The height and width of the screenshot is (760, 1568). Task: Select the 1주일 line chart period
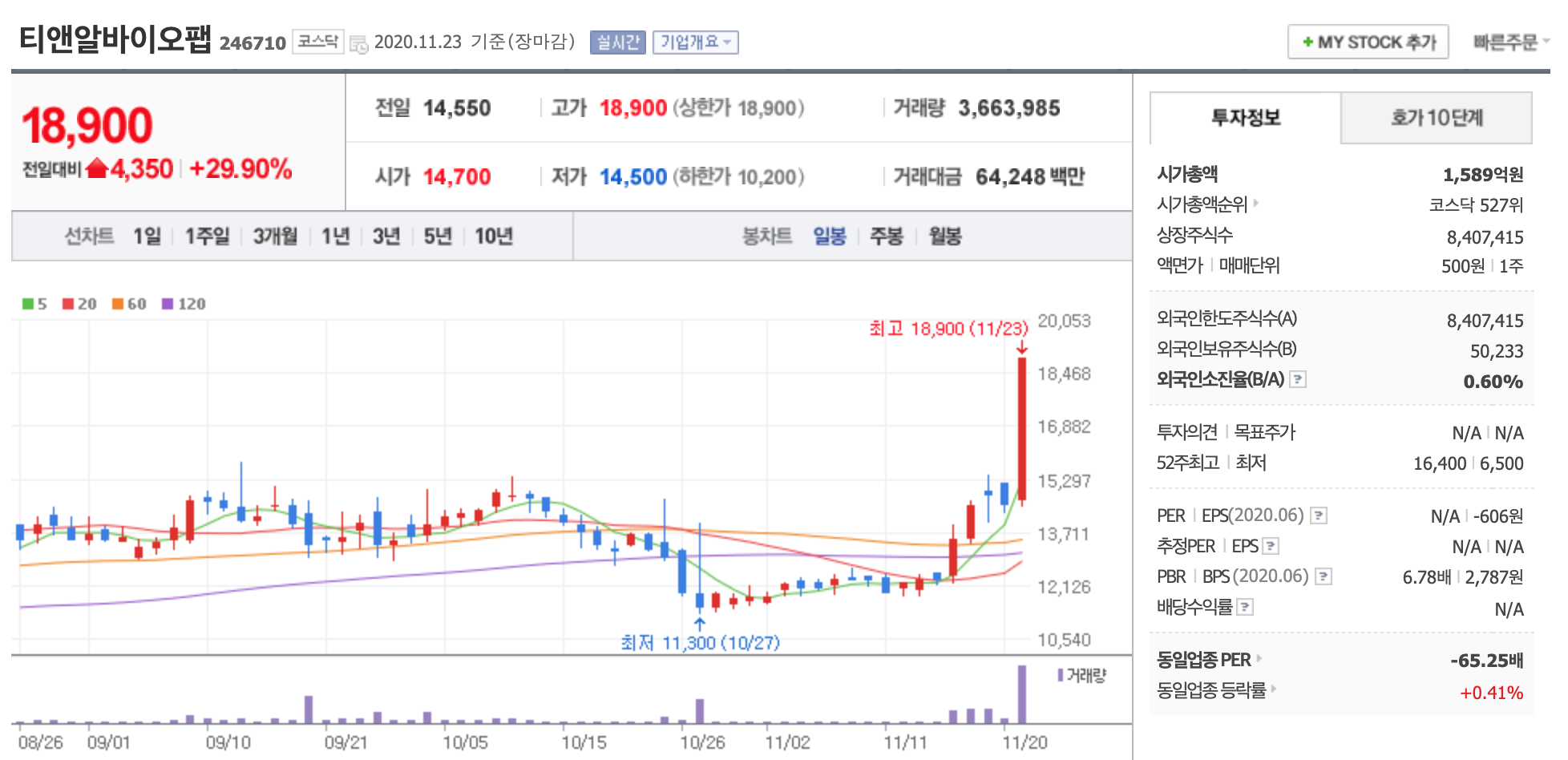tap(207, 236)
